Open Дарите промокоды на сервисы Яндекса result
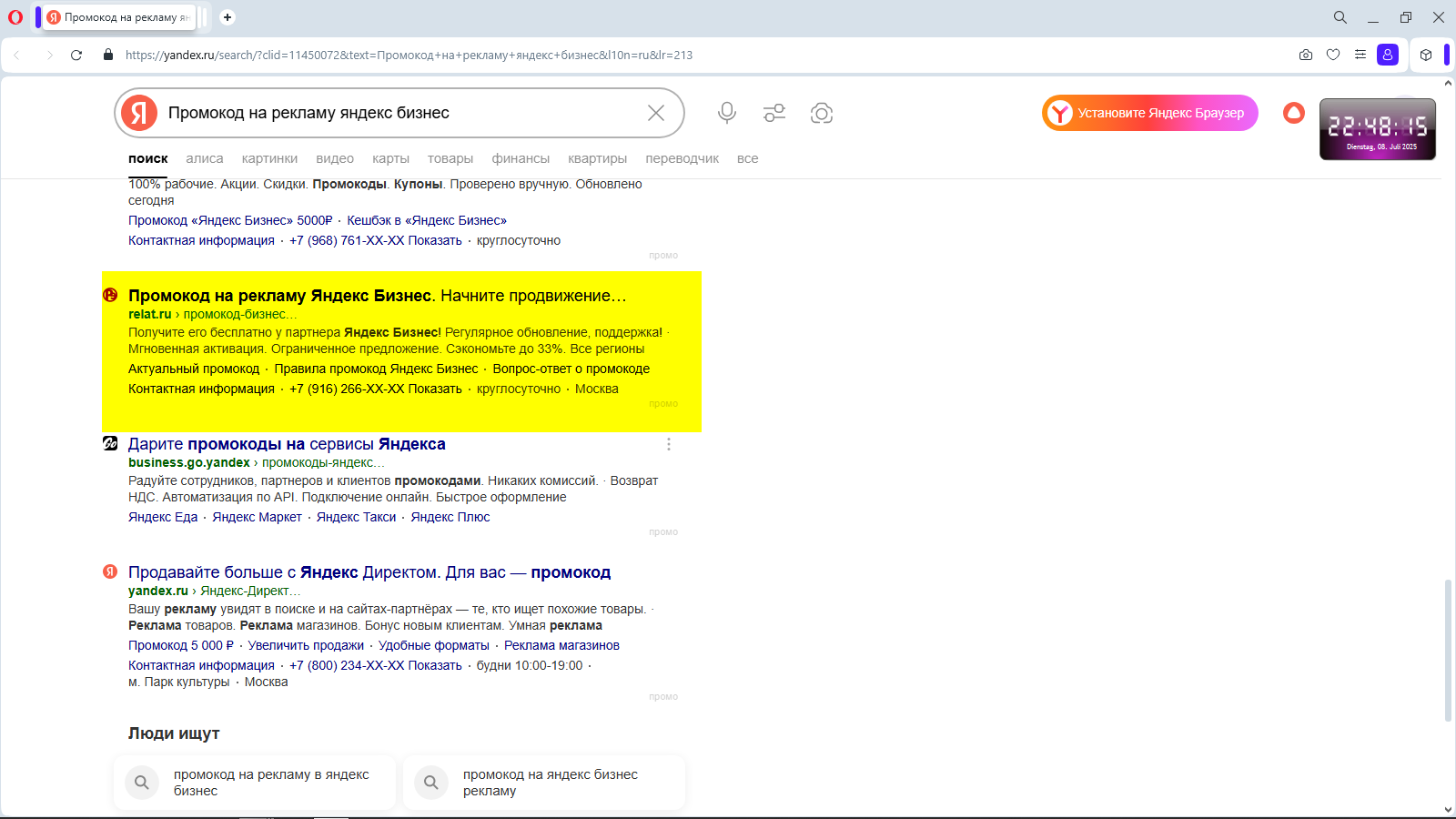 point(287,444)
